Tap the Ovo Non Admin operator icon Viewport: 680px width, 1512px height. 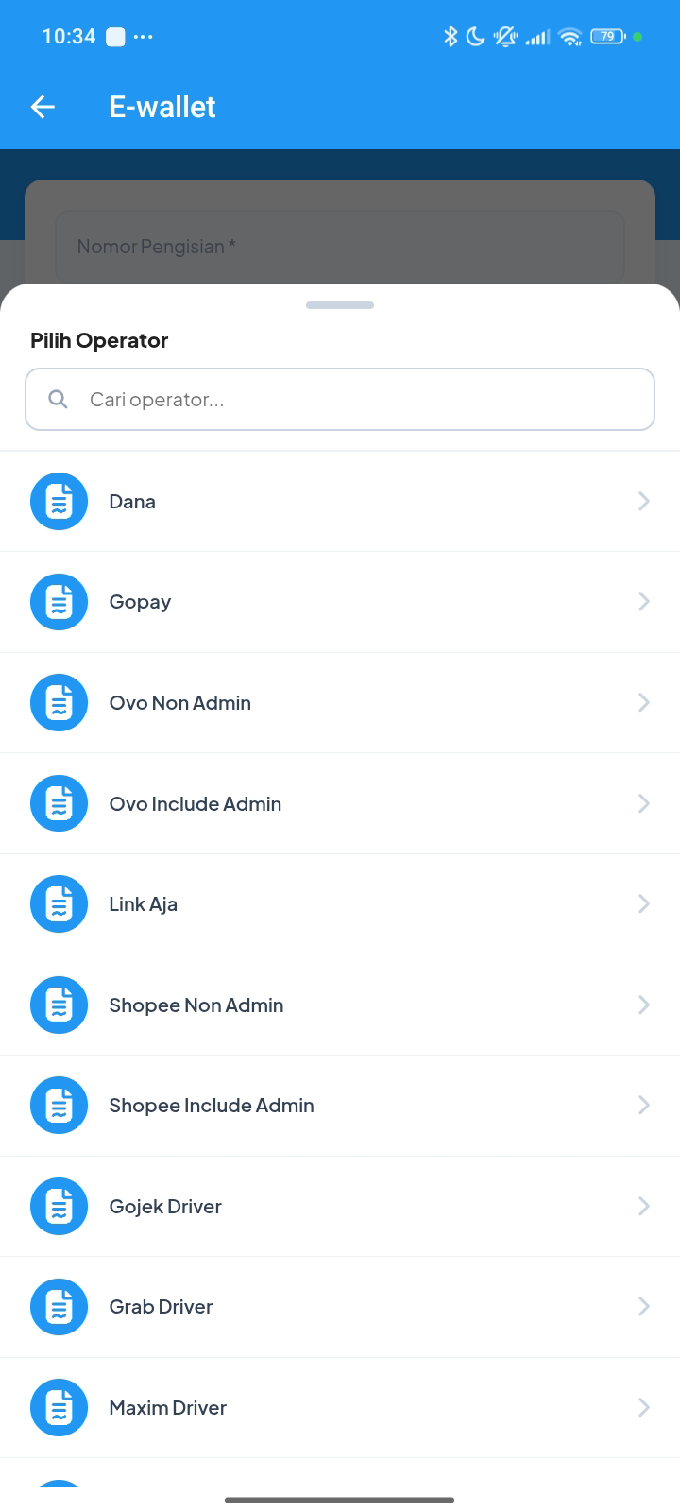point(58,702)
